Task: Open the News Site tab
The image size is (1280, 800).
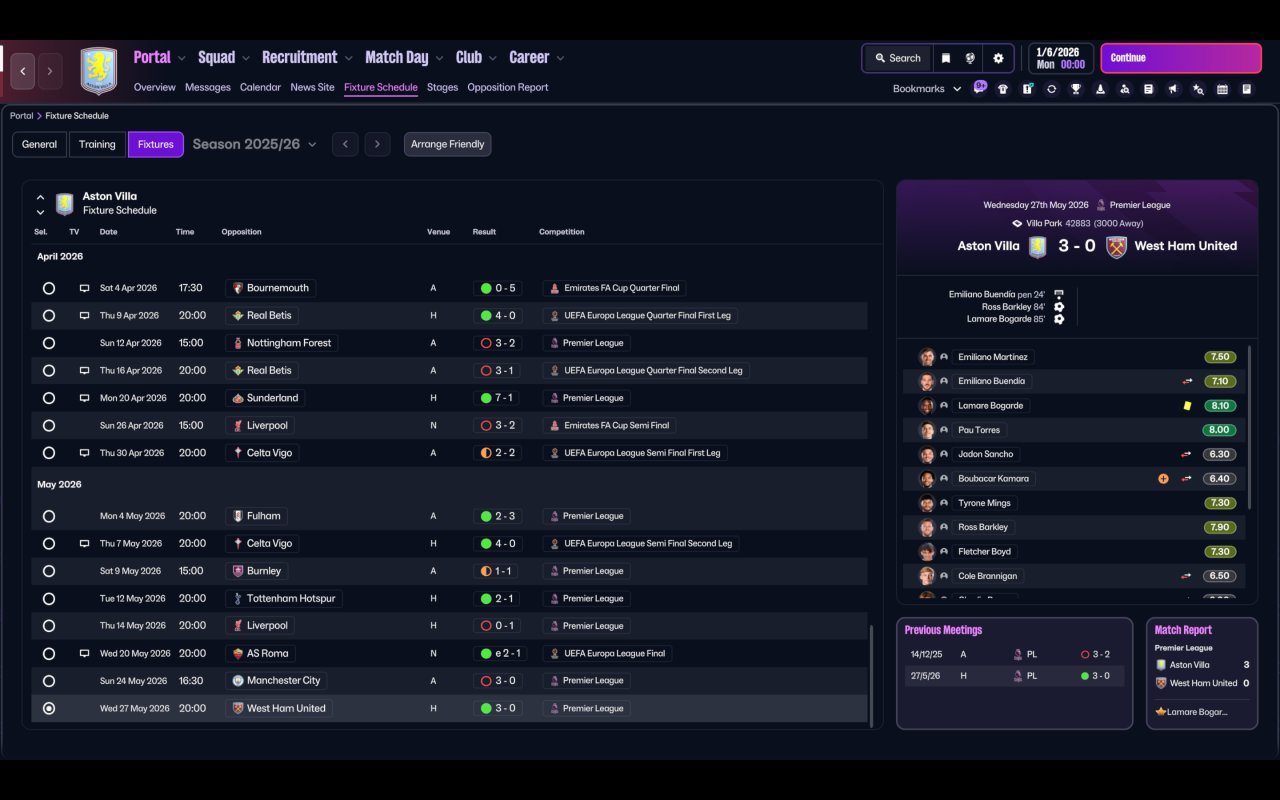Action: (x=312, y=87)
